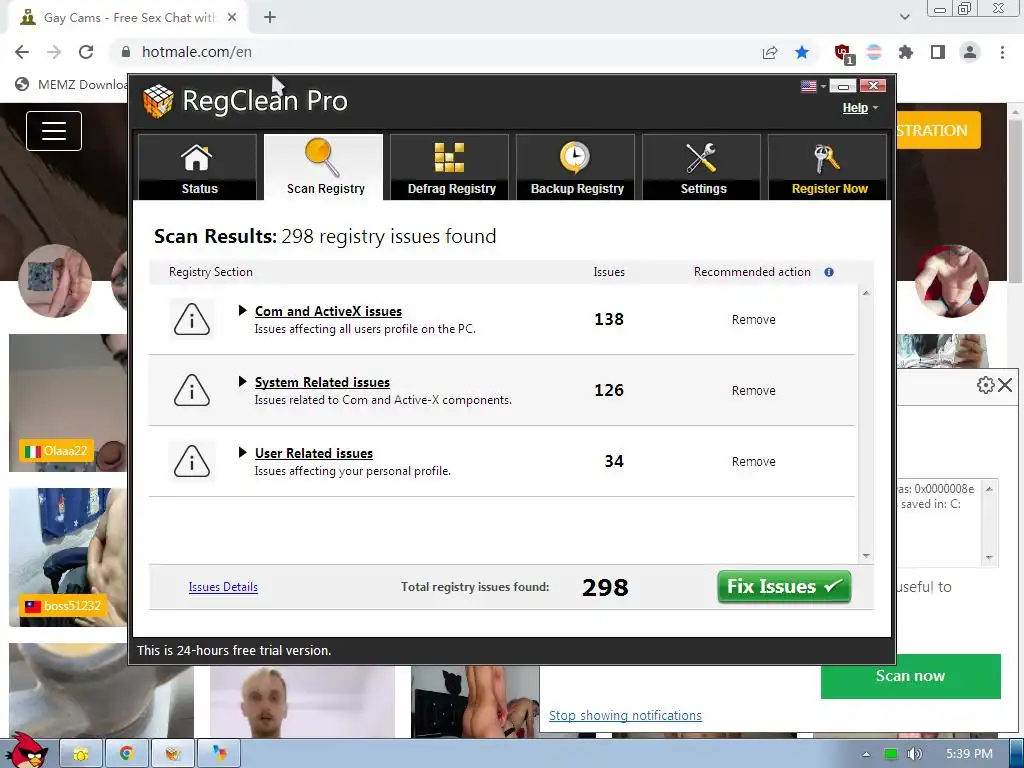The image size is (1024, 768).
Task: Click the striped flag extension icon
Action: tap(874, 52)
